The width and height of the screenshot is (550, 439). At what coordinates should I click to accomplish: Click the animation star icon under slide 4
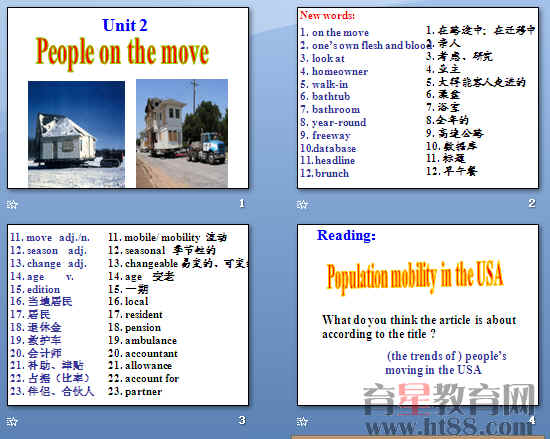coord(302,421)
